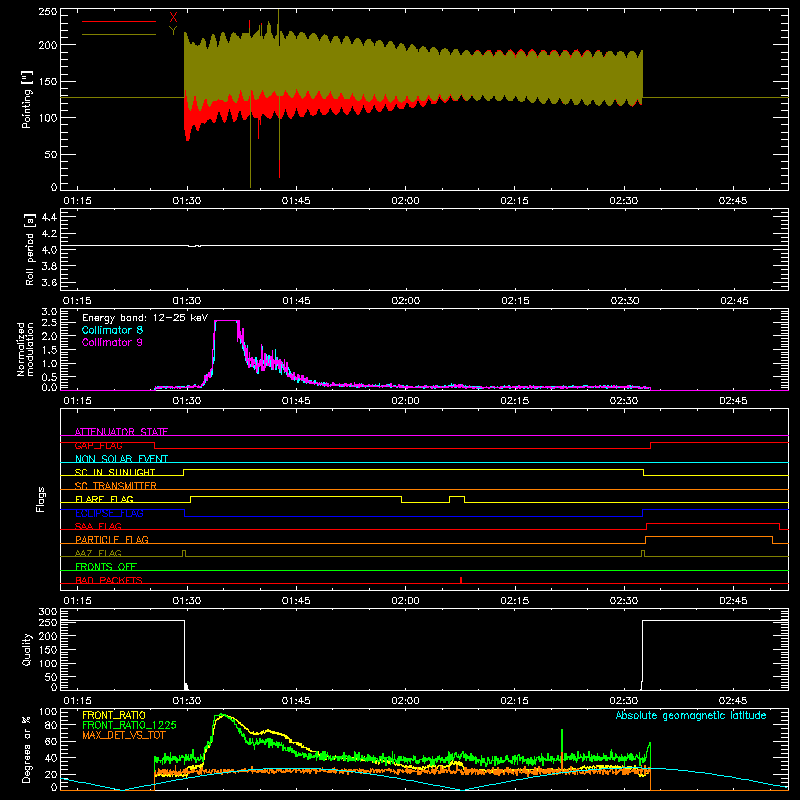800x800 pixels.
Task: Click the FRONT_RATIO legend entry
Action: (114, 715)
